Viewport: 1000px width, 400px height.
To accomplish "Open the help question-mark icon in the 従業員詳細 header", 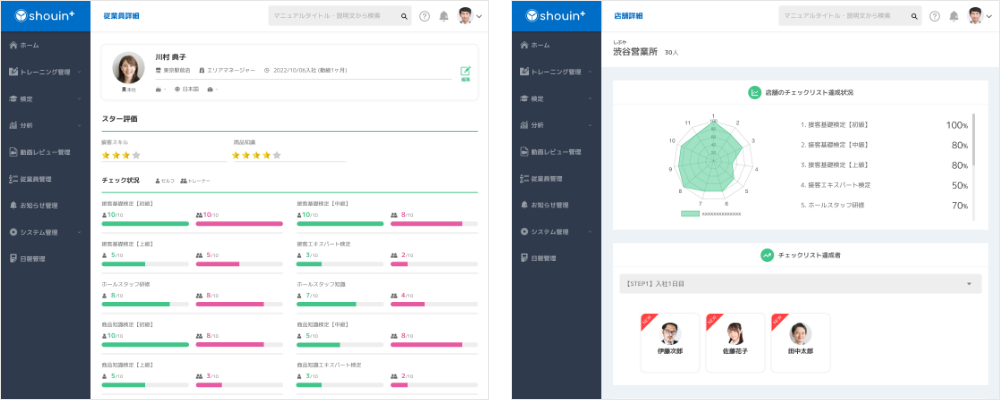I will tap(425, 16).
